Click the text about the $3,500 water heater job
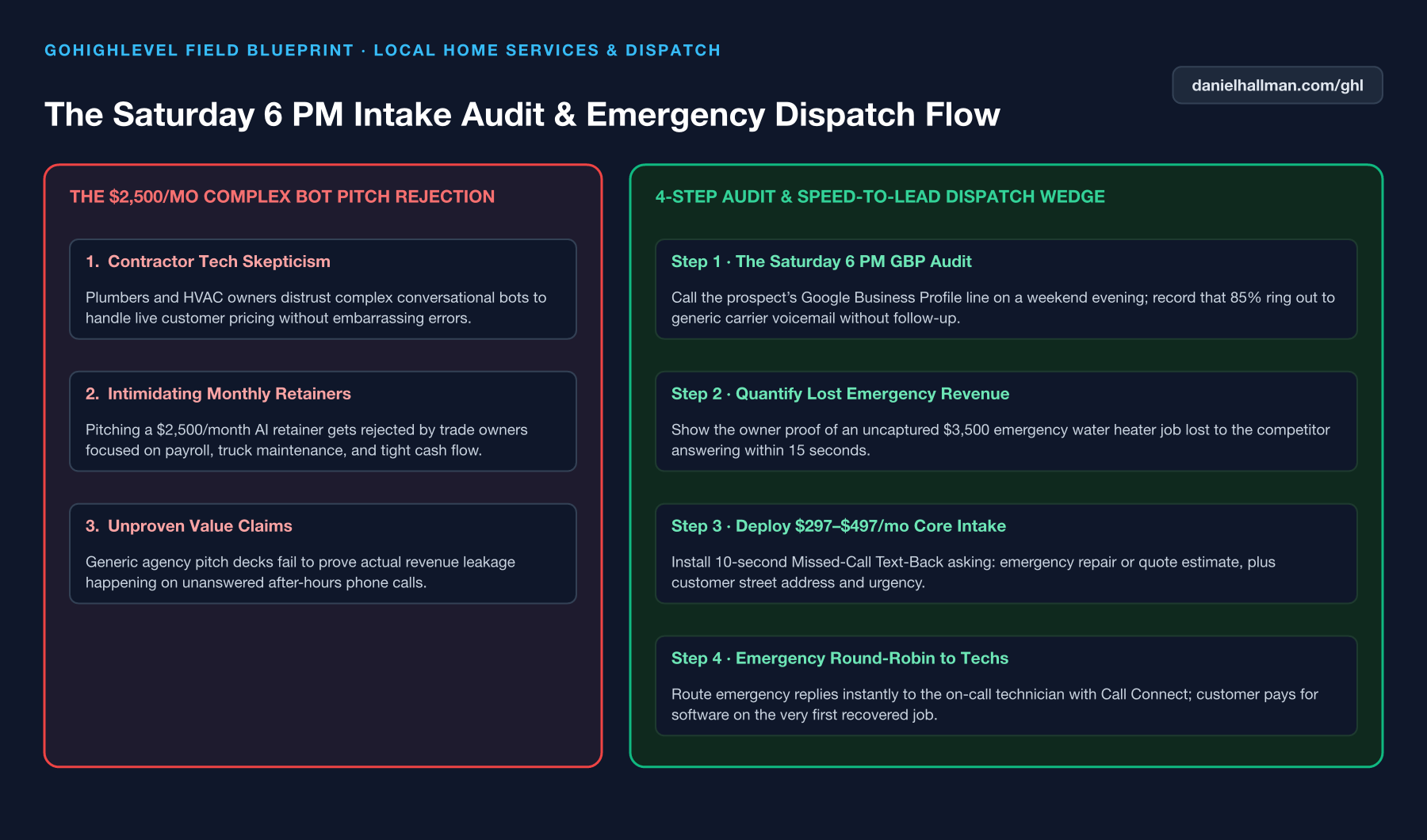Viewport: 1427px width, 840px height. pos(1000,440)
